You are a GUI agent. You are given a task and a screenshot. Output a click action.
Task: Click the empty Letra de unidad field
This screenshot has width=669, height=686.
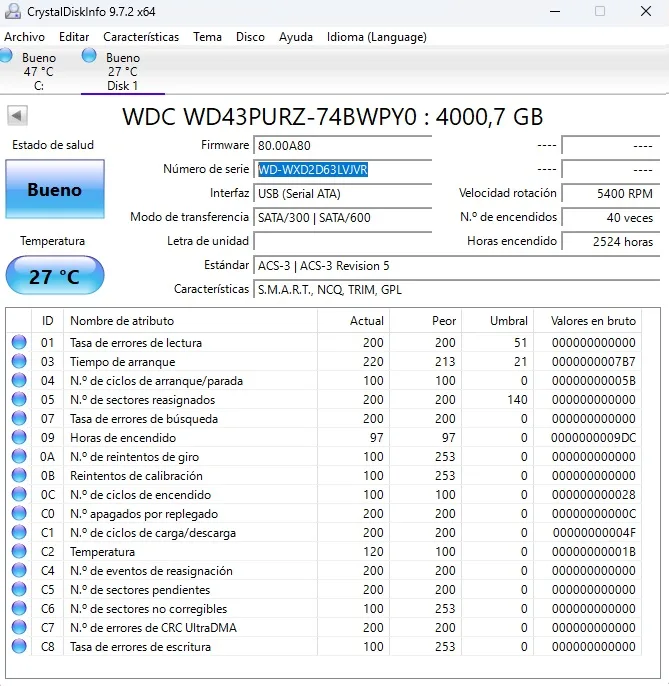pyautogui.click(x=343, y=241)
